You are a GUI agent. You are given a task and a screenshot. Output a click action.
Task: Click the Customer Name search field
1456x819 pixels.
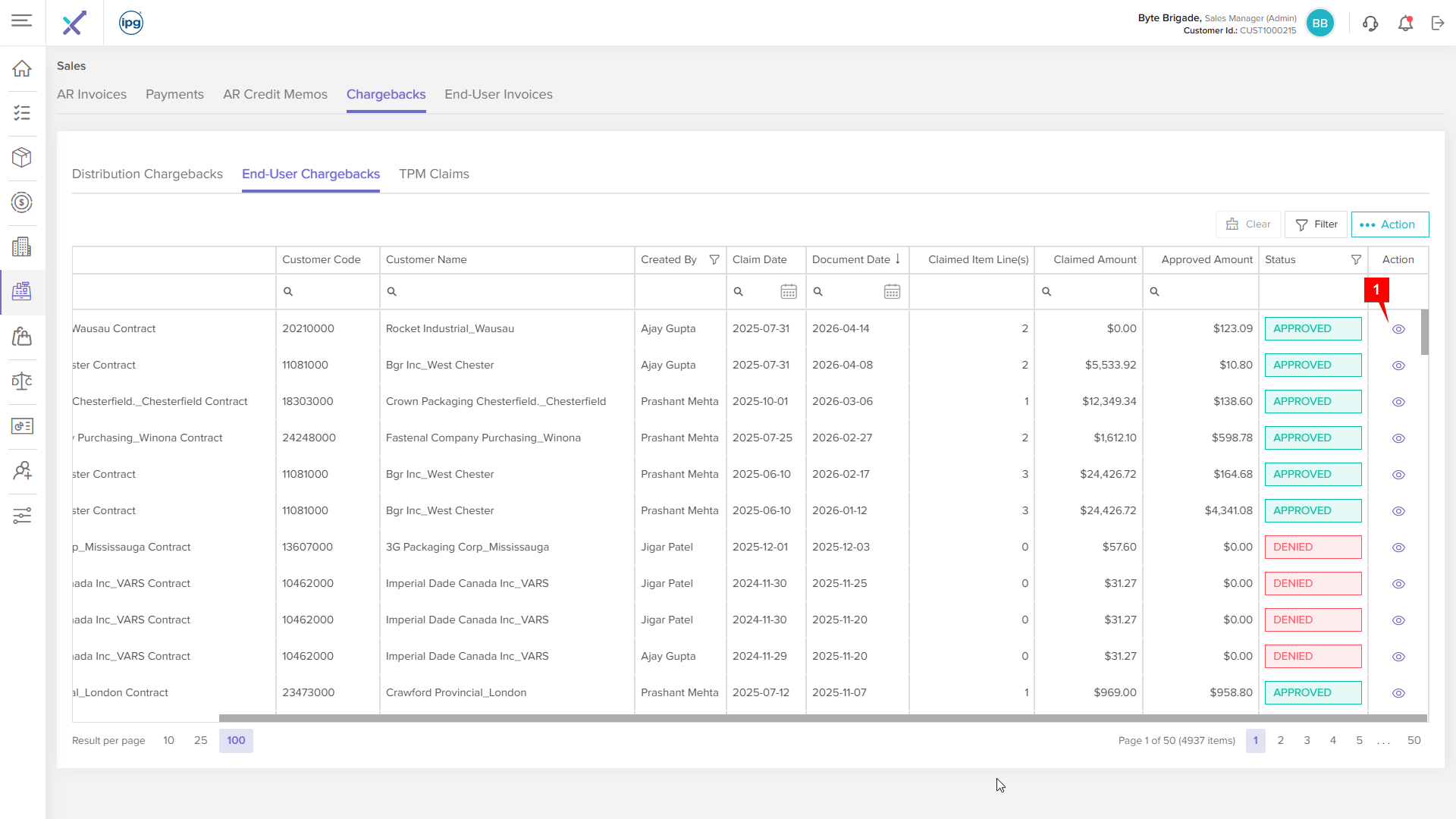(507, 291)
